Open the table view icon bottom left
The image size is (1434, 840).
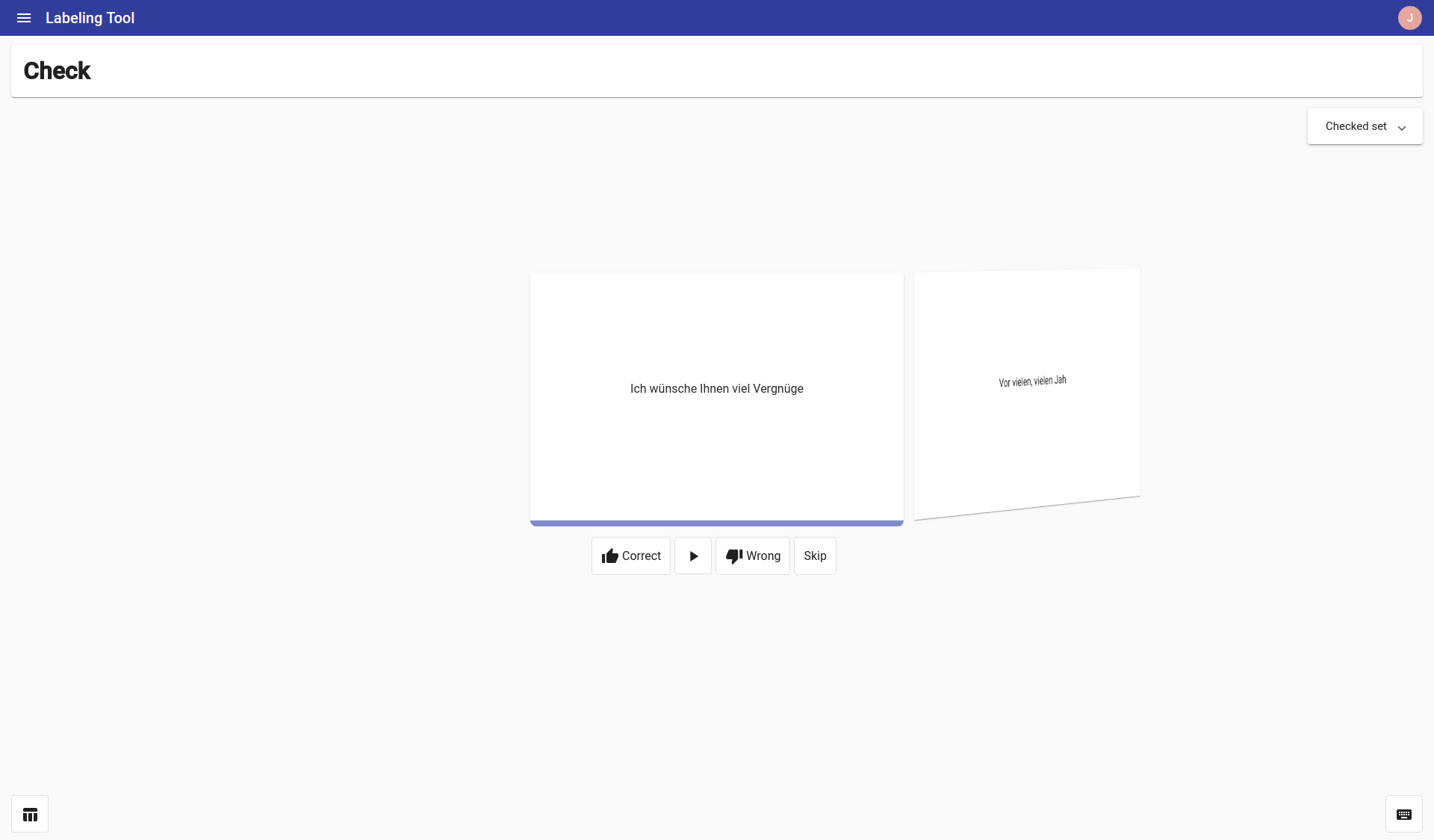(30, 814)
